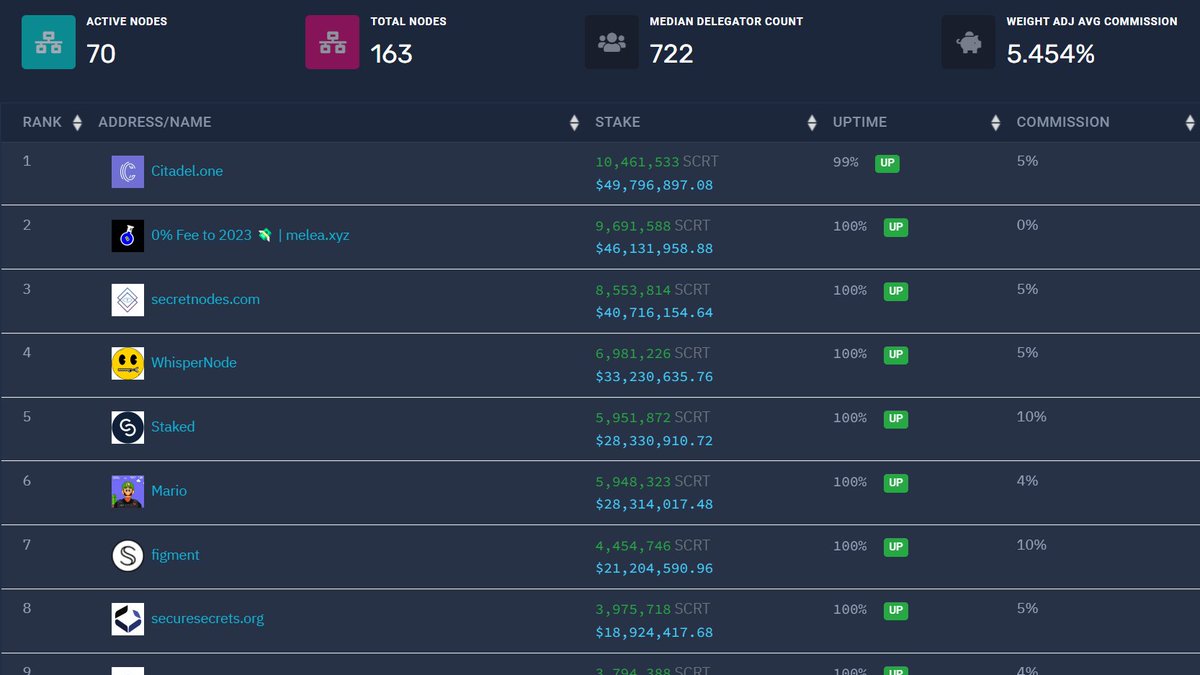Open the secretnodes.com validator link
The width and height of the screenshot is (1200, 675).
(x=205, y=299)
